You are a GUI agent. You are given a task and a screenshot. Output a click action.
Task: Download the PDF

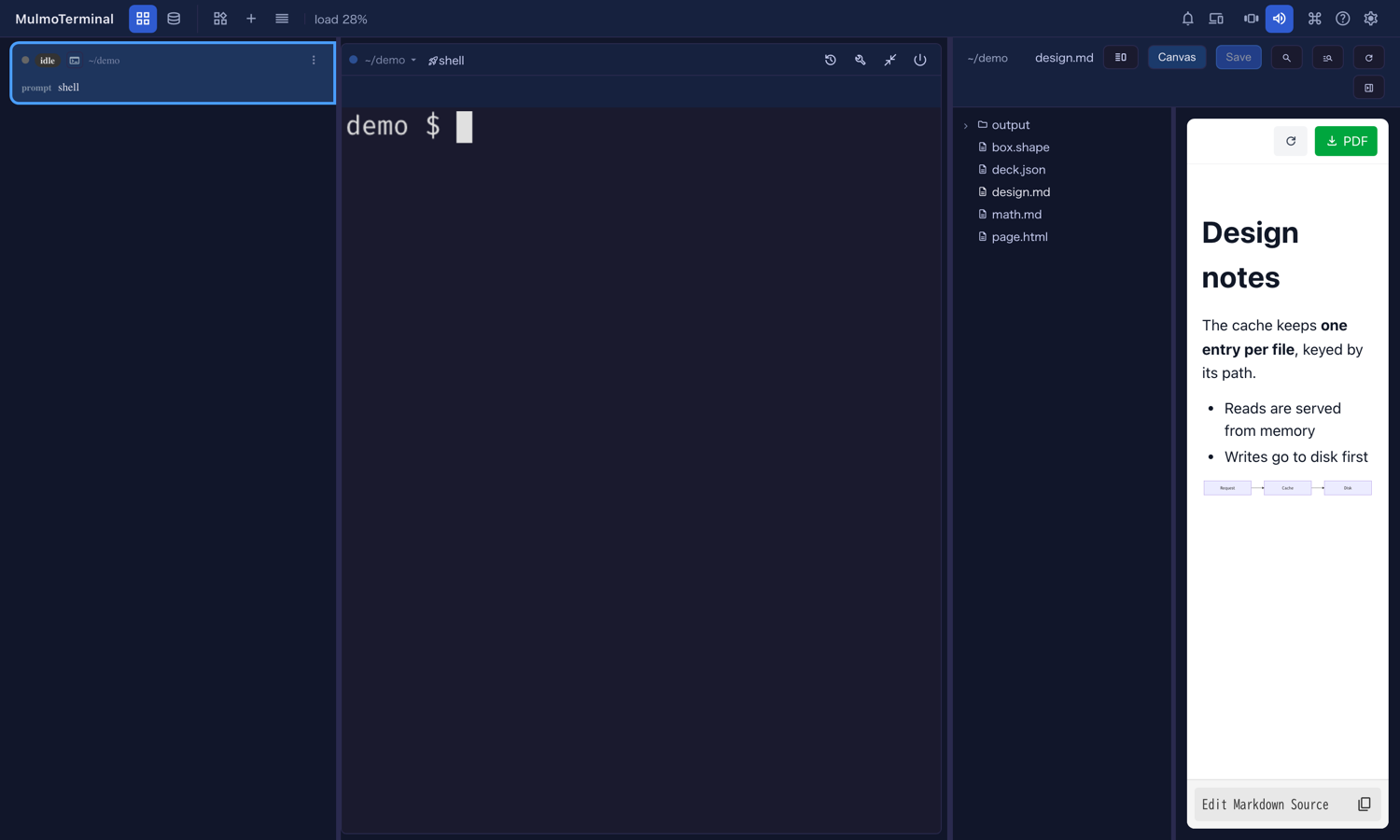coord(1346,141)
